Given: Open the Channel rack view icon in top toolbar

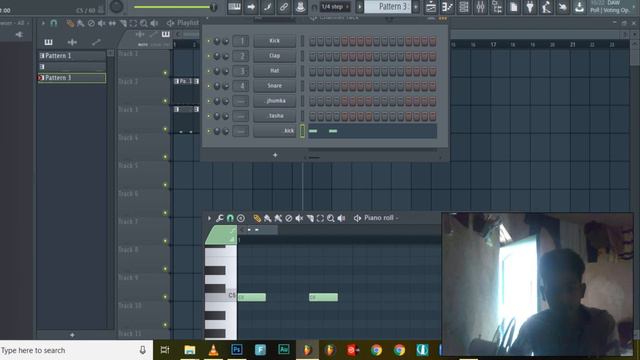Looking at the screenshot, I should point(464,7).
